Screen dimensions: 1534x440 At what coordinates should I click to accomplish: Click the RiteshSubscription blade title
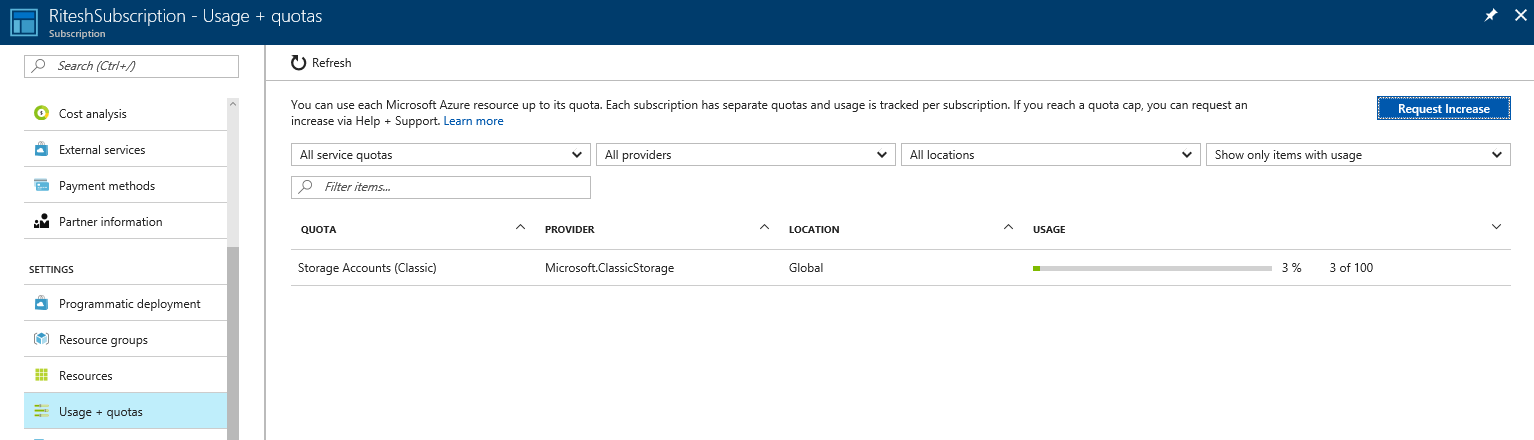(186, 17)
